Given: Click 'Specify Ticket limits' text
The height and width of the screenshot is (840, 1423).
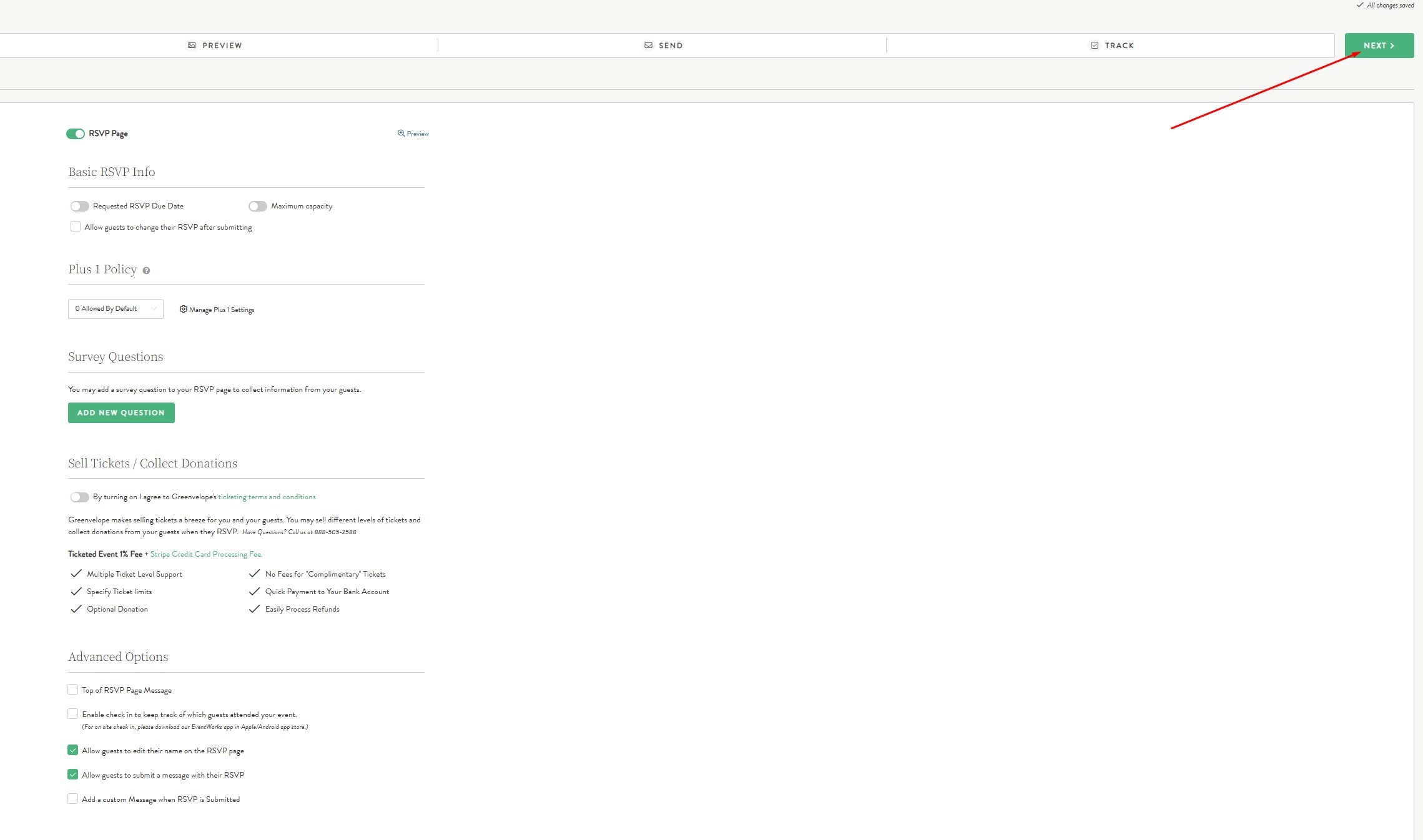Looking at the screenshot, I should (x=119, y=592).
